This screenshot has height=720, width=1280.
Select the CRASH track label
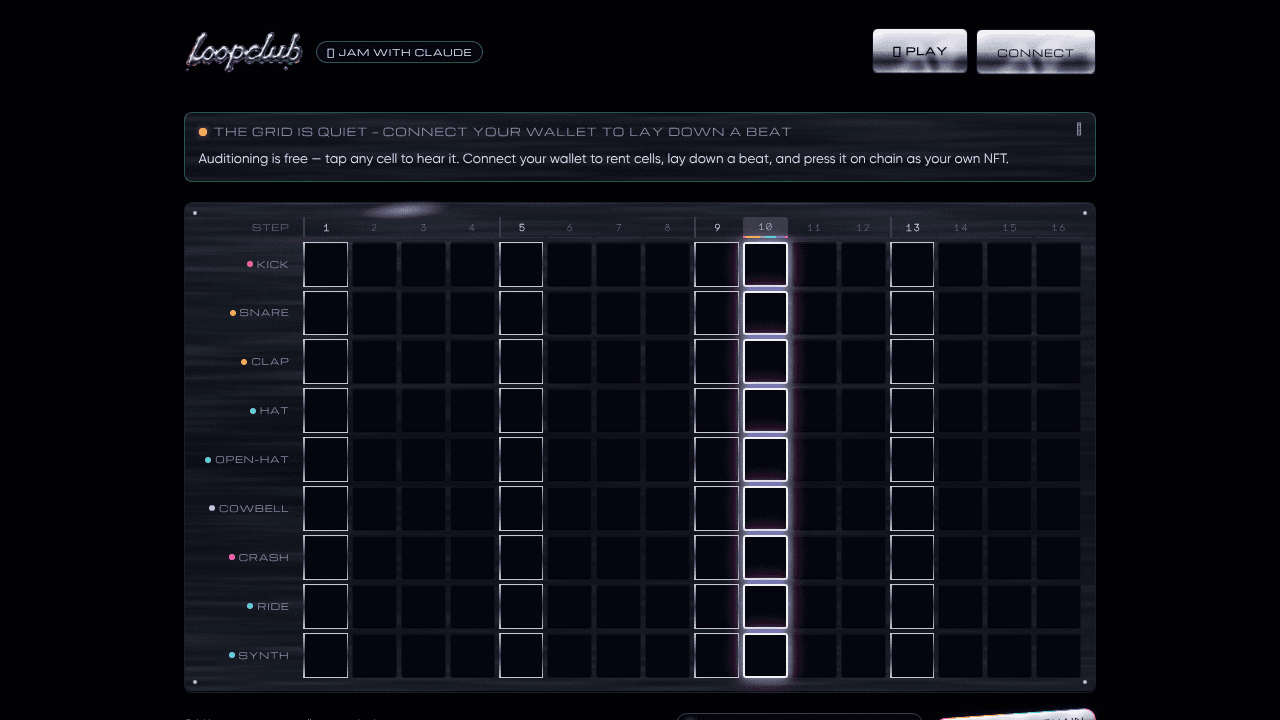point(259,558)
